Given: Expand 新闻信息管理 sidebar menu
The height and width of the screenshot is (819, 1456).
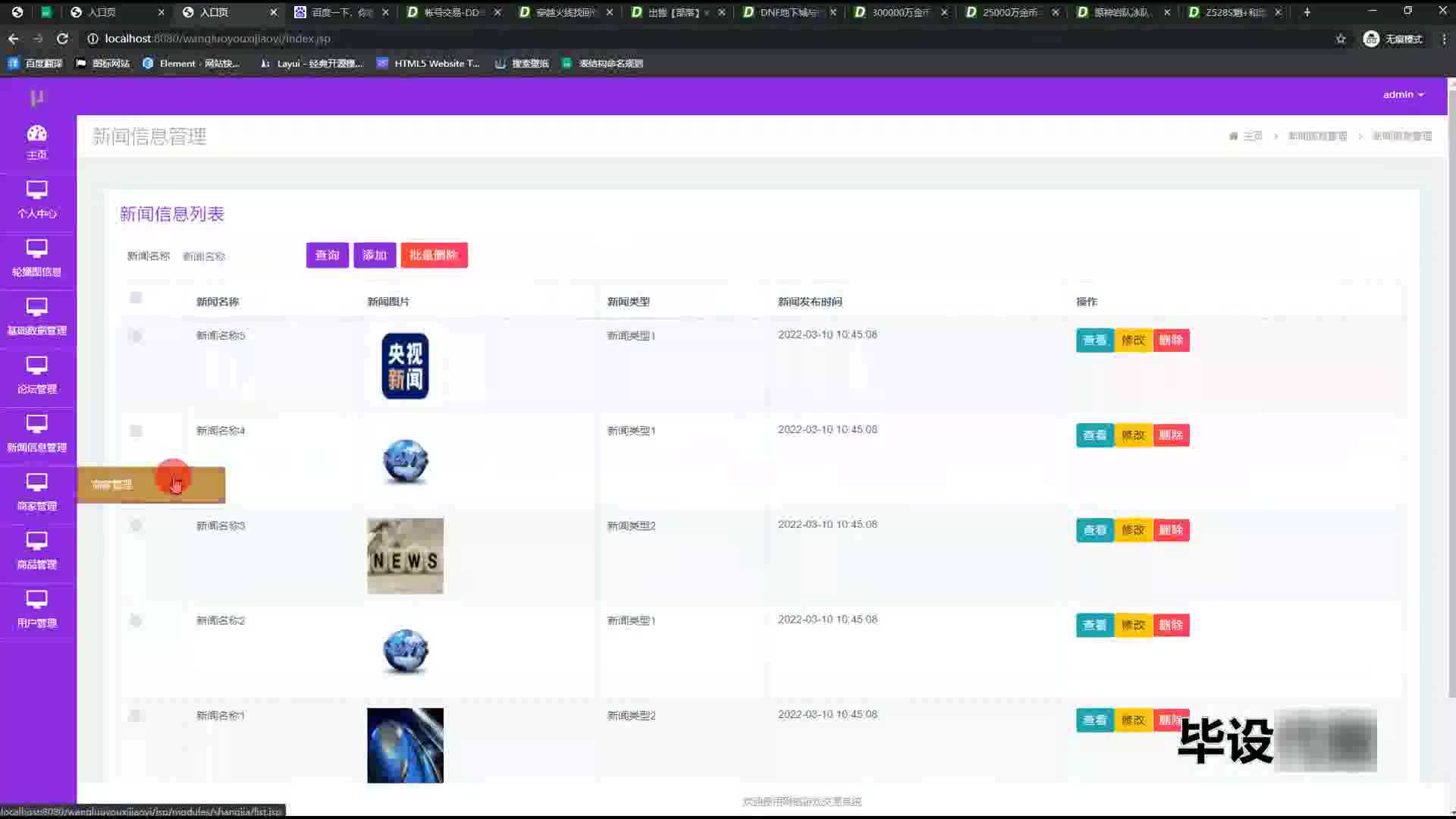Looking at the screenshot, I should (x=36, y=435).
